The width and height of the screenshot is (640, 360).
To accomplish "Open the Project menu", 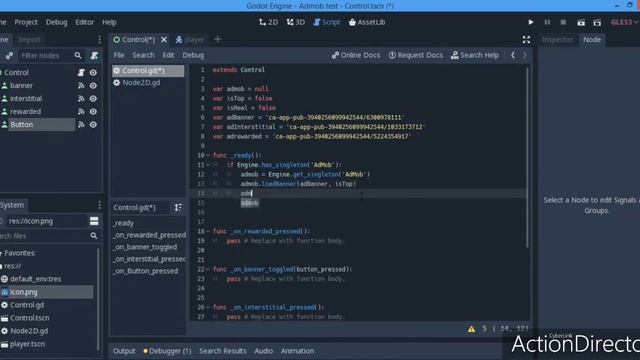I will [x=26, y=22].
